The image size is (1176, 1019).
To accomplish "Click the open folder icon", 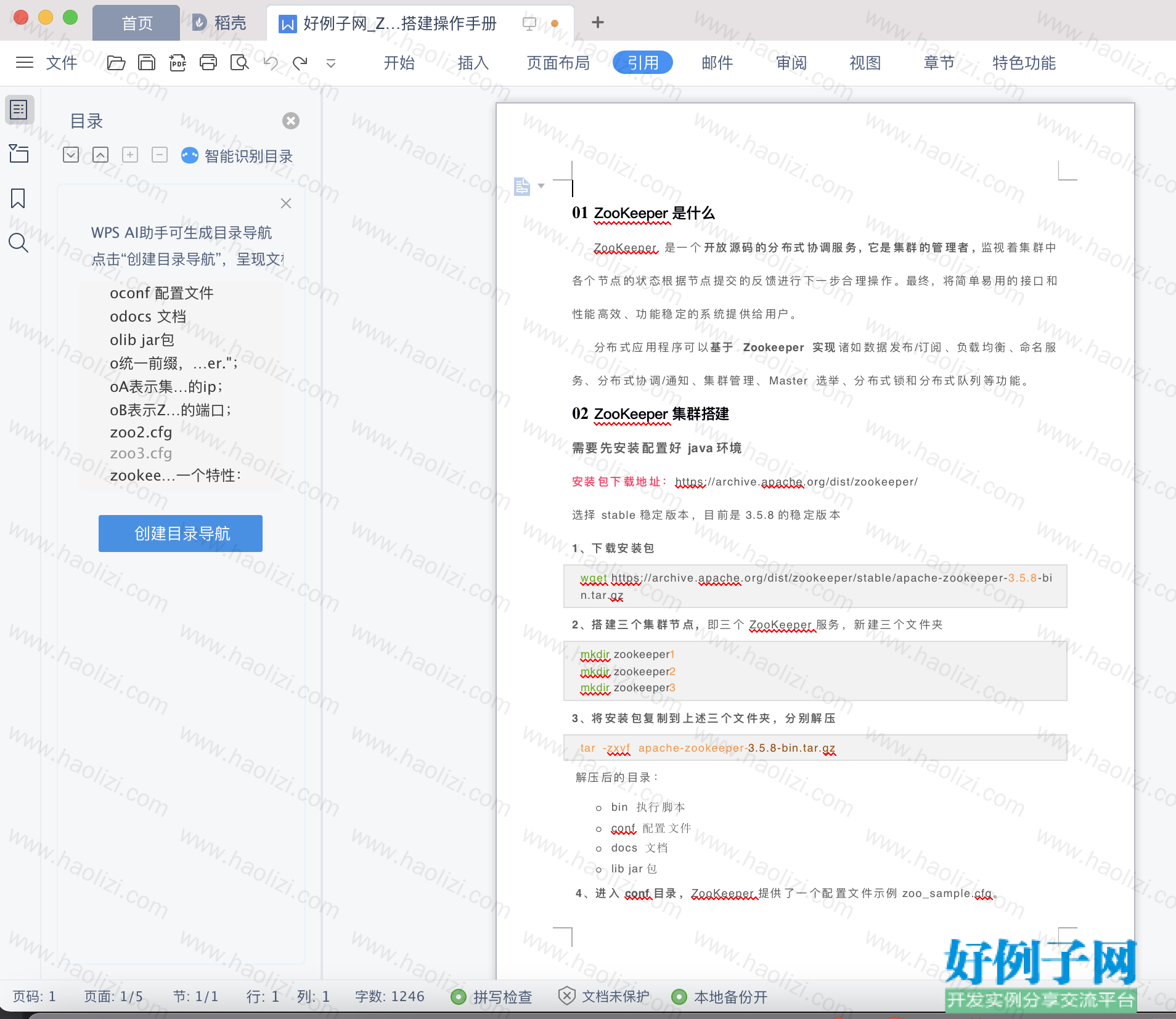I will coord(116,62).
